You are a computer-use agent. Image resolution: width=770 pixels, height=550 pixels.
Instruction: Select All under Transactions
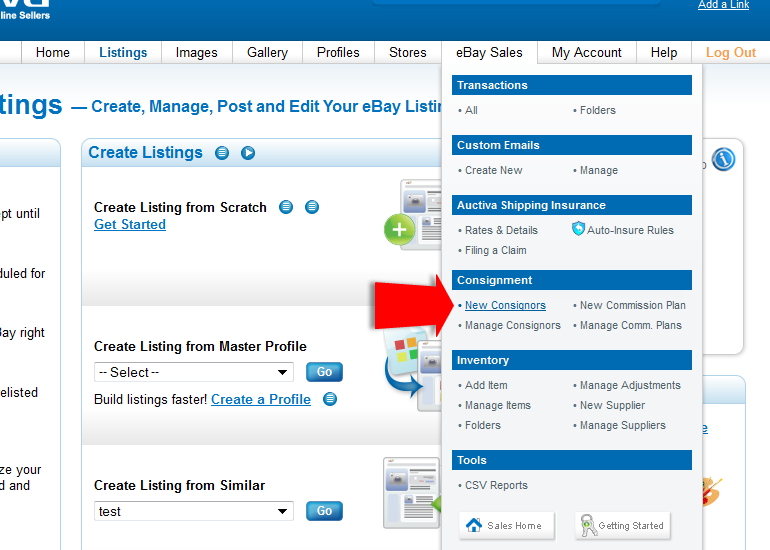coord(471,110)
